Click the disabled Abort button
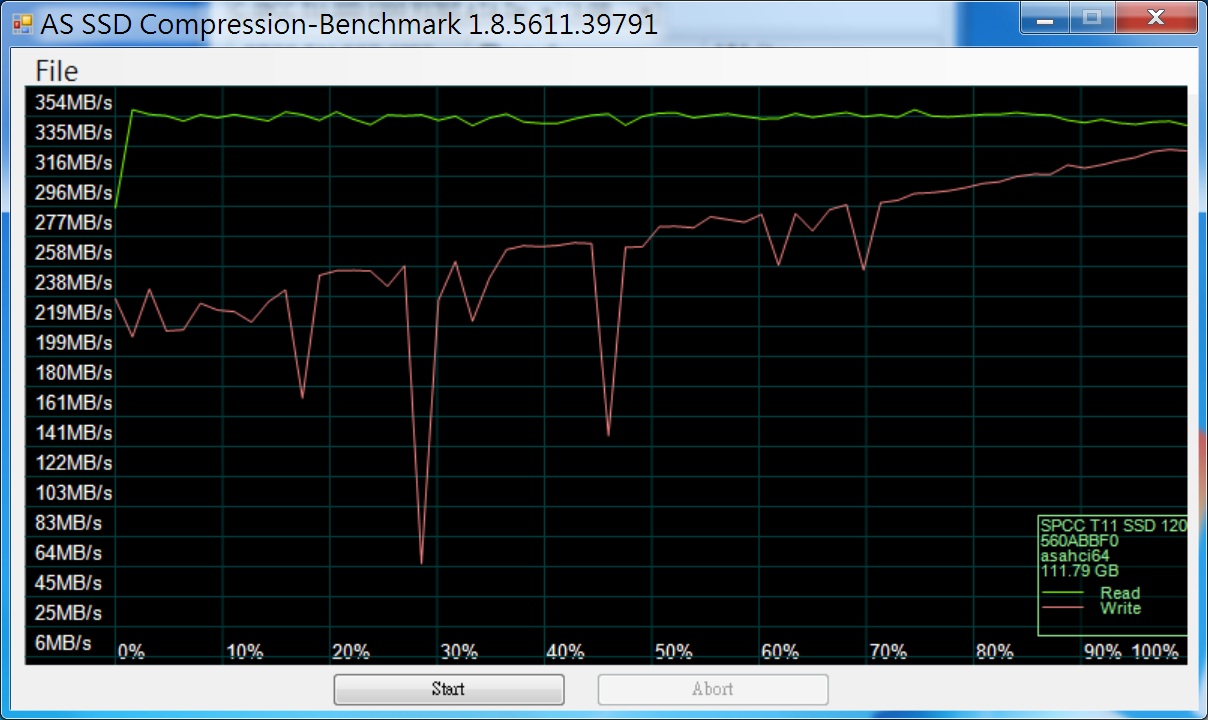1208x720 pixels. [x=712, y=689]
